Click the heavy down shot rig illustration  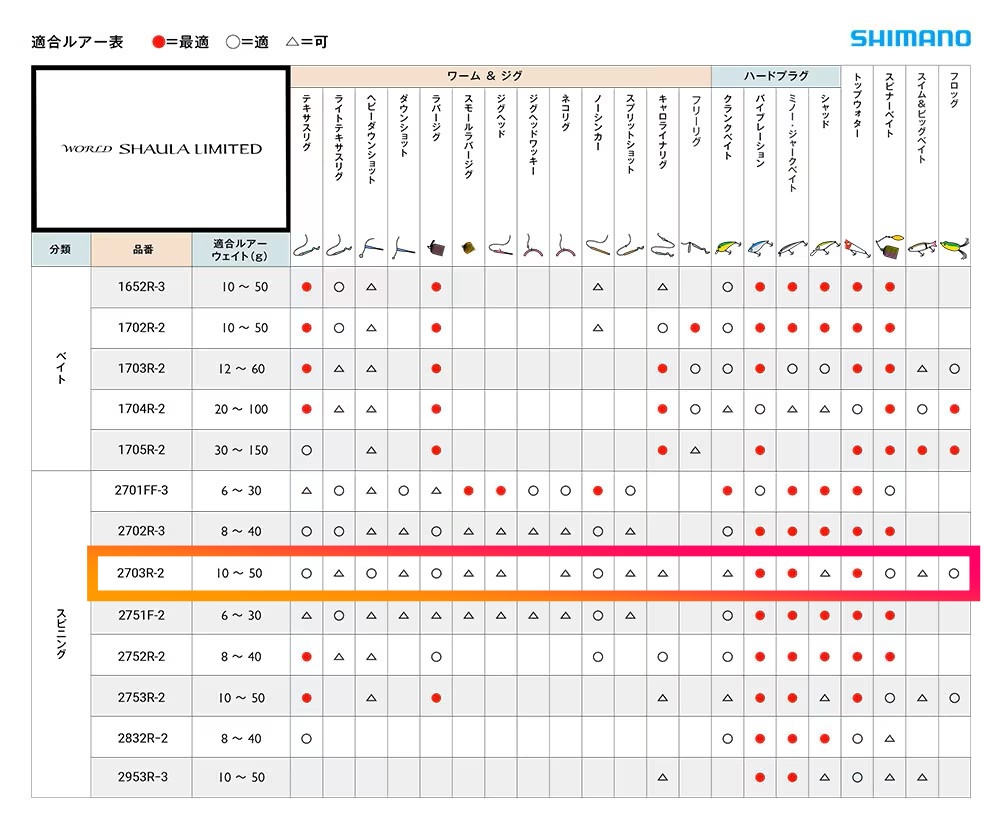[x=371, y=247]
